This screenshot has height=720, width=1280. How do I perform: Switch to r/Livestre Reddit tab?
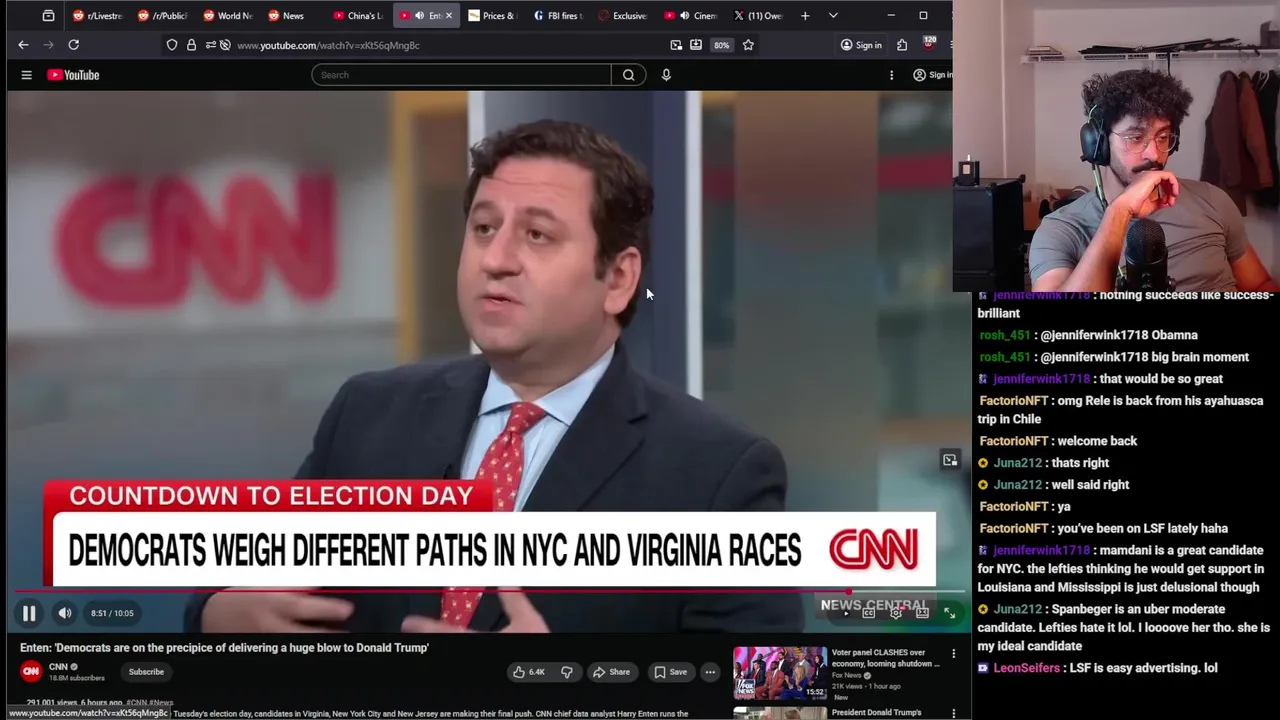click(98, 16)
